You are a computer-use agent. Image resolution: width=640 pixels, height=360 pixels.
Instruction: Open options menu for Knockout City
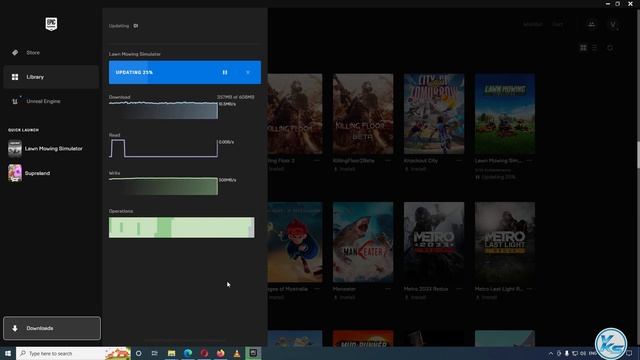[459, 161]
